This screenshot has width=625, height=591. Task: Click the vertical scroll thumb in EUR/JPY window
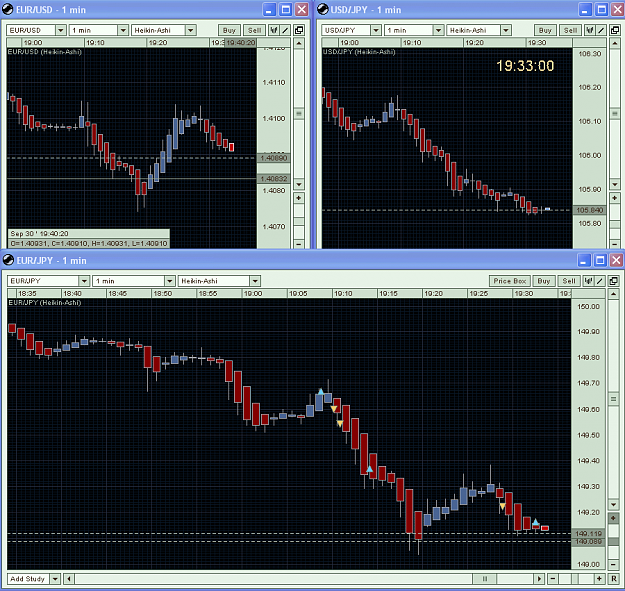(614, 399)
